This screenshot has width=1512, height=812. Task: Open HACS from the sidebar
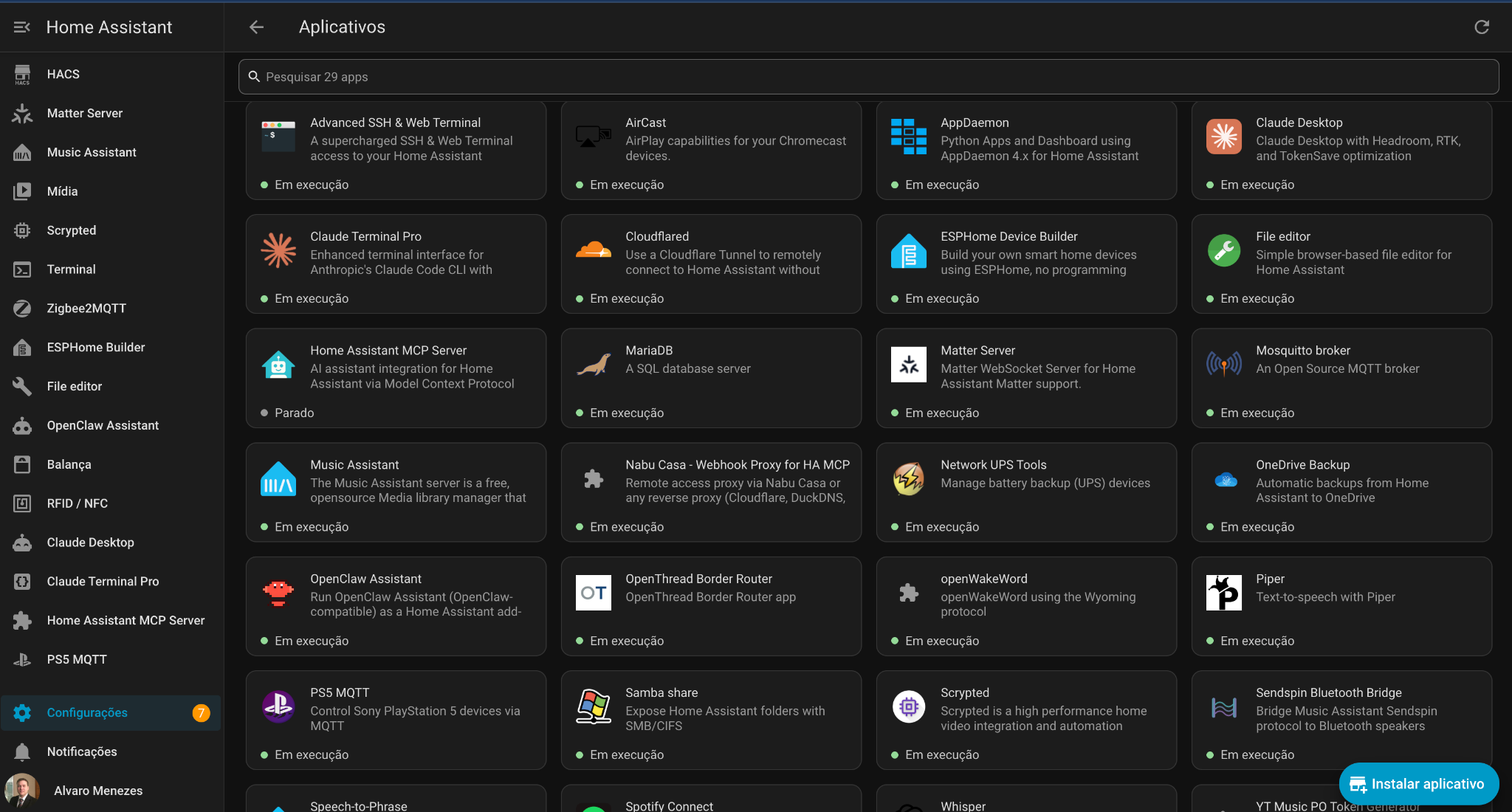click(111, 74)
